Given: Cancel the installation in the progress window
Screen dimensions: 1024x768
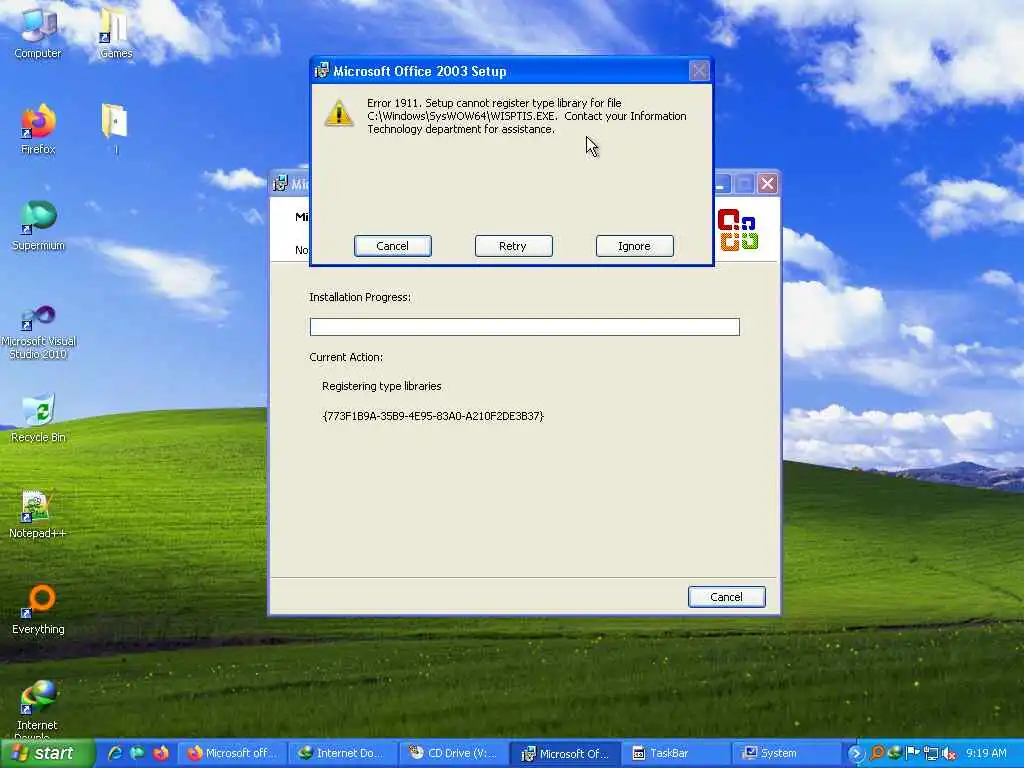Looking at the screenshot, I should 726,597.
